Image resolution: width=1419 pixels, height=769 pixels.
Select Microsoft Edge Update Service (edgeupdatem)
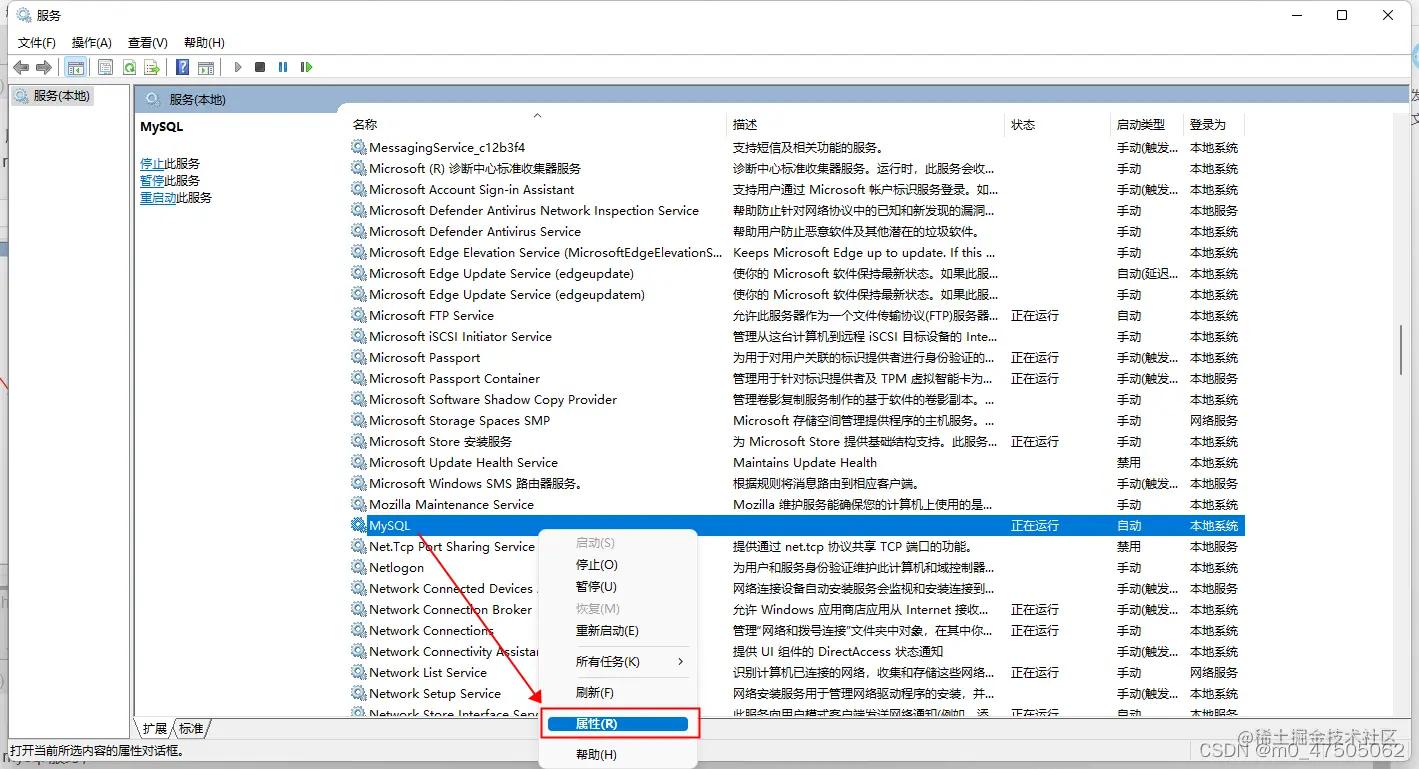(796, 294)
